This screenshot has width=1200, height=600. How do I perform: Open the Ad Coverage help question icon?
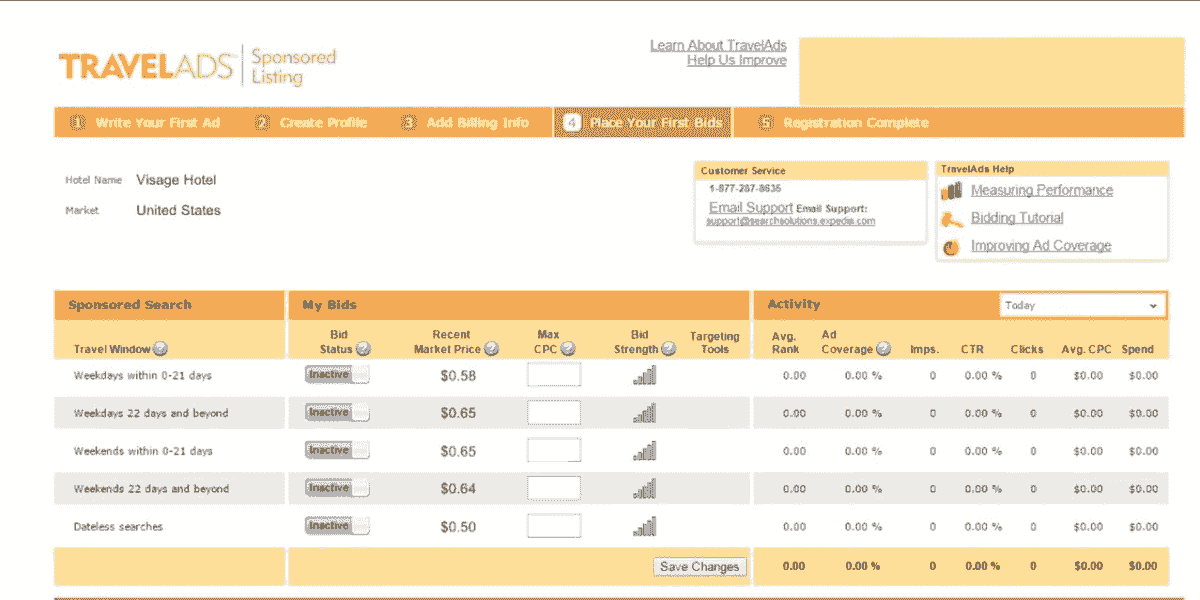pyautogui.click(x=883, y=349)
